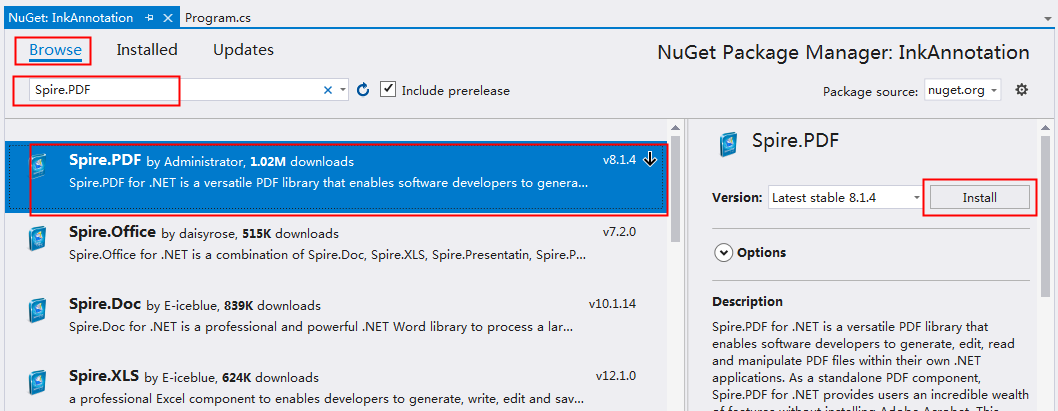
Task: Click the Spire.Doc package icon
Action: pyautogui.click(x=37, y=311)
